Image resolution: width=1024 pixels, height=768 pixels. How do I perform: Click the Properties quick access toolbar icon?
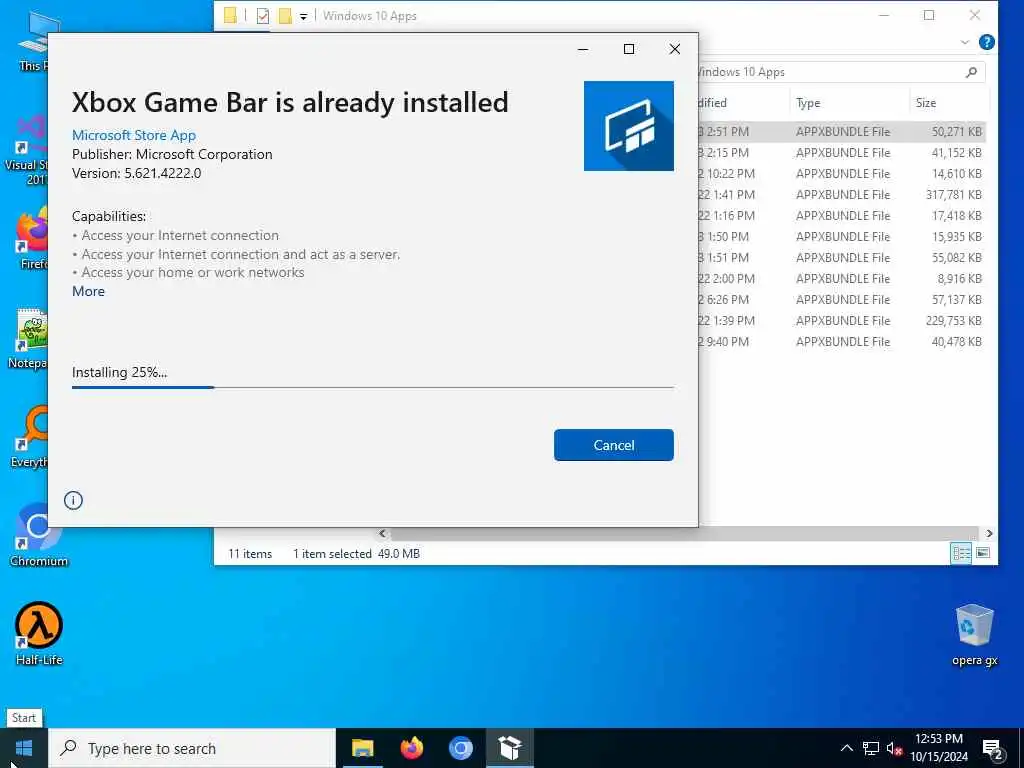263,16
